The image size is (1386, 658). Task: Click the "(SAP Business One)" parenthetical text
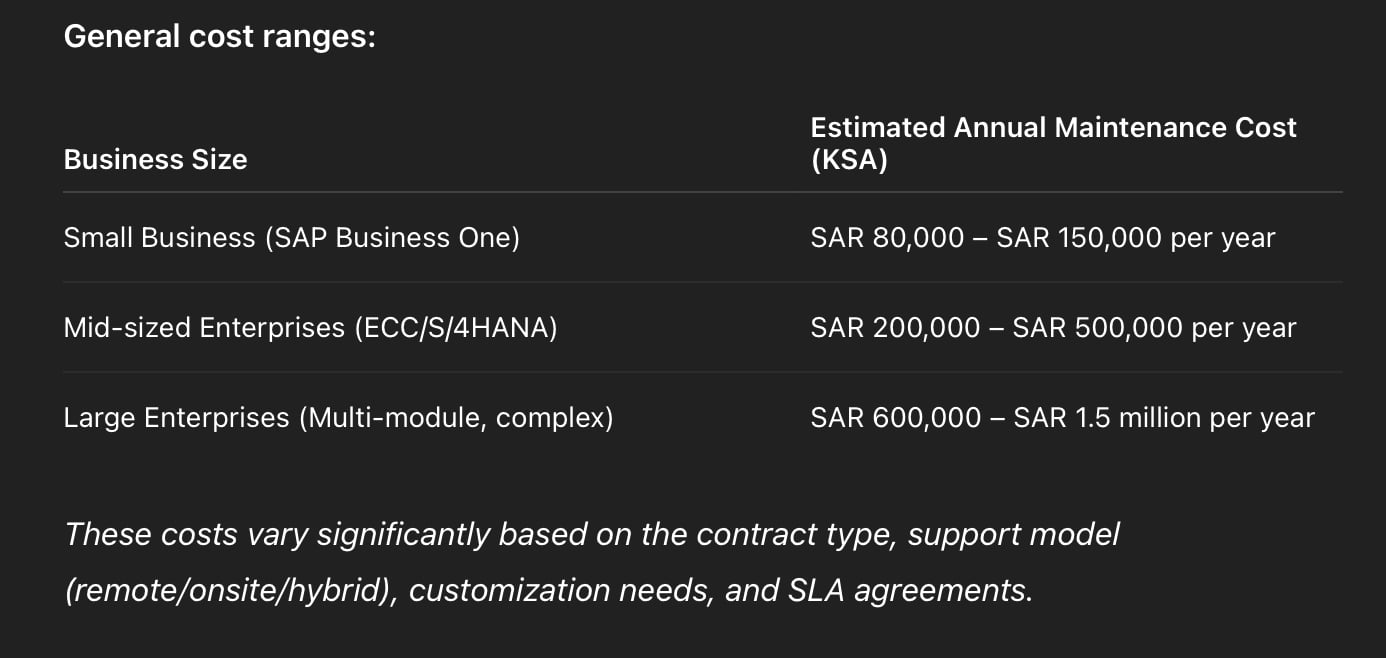click(x=392, y=238)
